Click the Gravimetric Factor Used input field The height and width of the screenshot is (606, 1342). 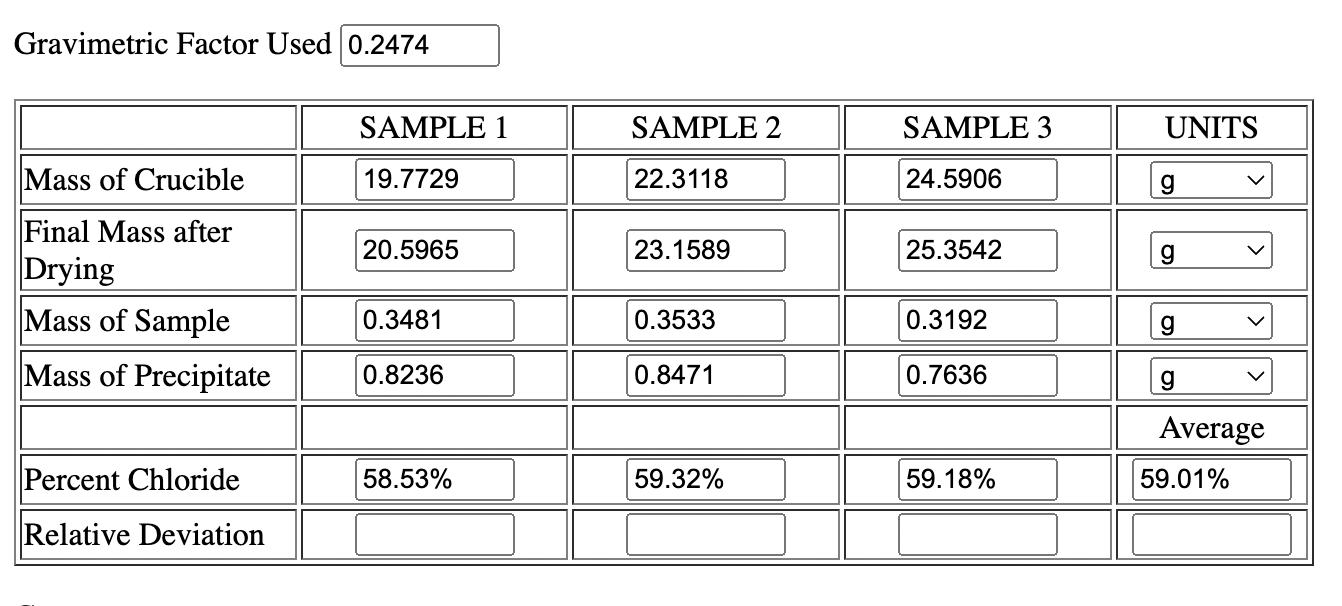(420, 45)
